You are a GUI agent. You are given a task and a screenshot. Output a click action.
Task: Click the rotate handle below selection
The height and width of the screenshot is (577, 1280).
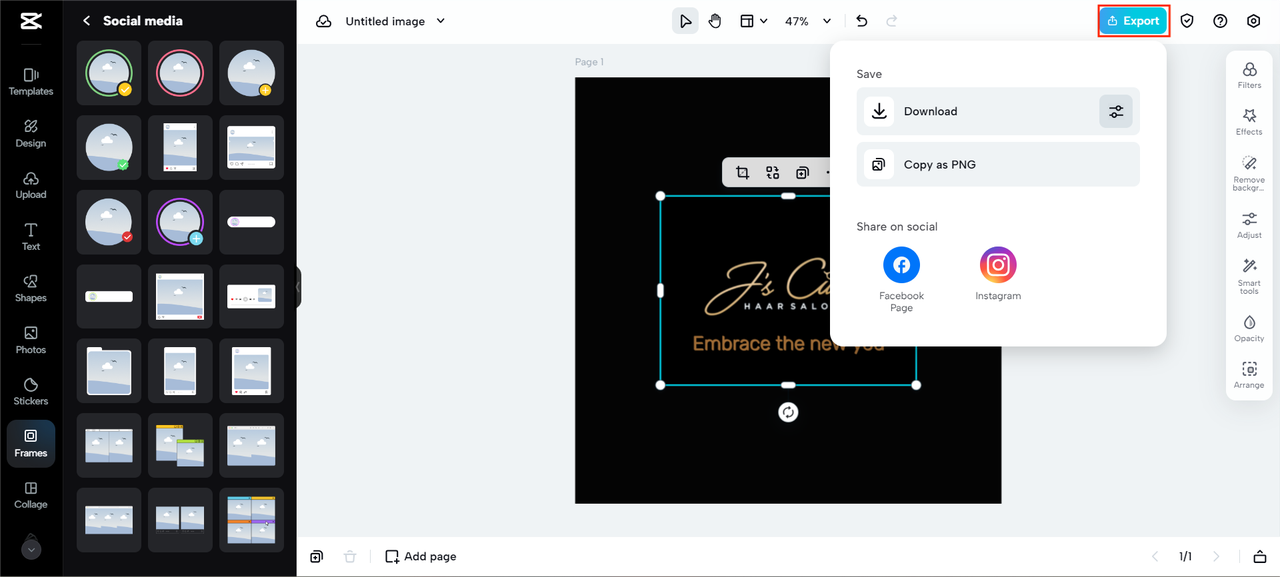(x=788, y=412)
